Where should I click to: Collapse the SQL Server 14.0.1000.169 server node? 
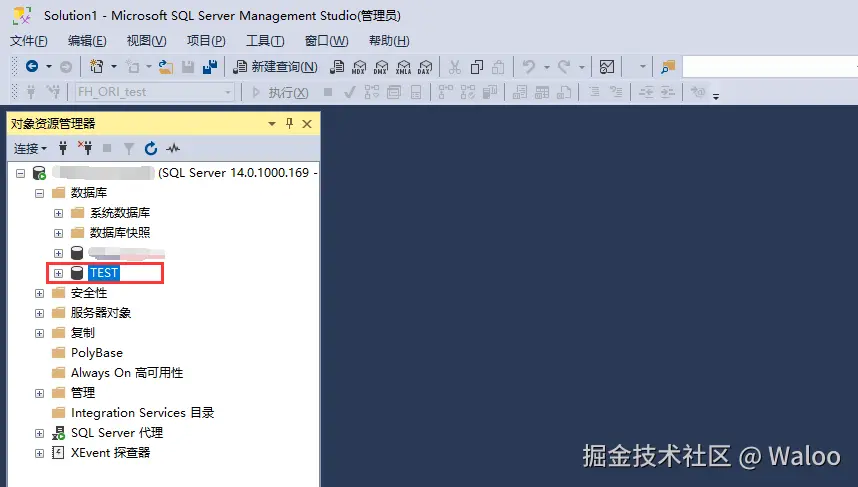pos(20,173)
